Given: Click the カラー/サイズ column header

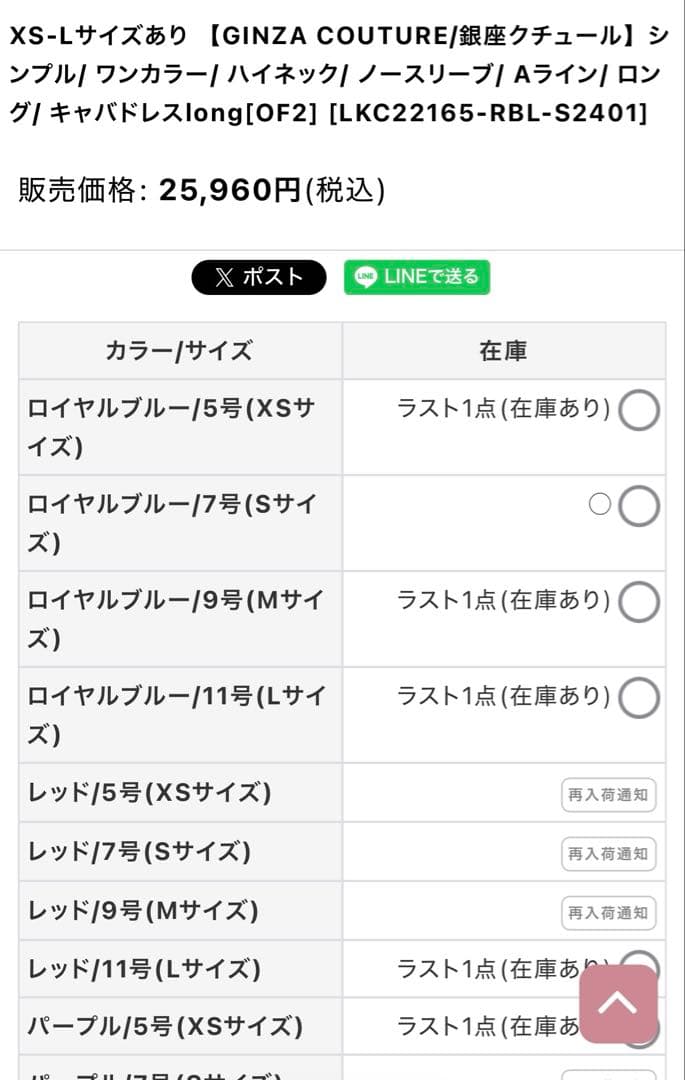Looking at the screenshot, I should coord(180,351).
